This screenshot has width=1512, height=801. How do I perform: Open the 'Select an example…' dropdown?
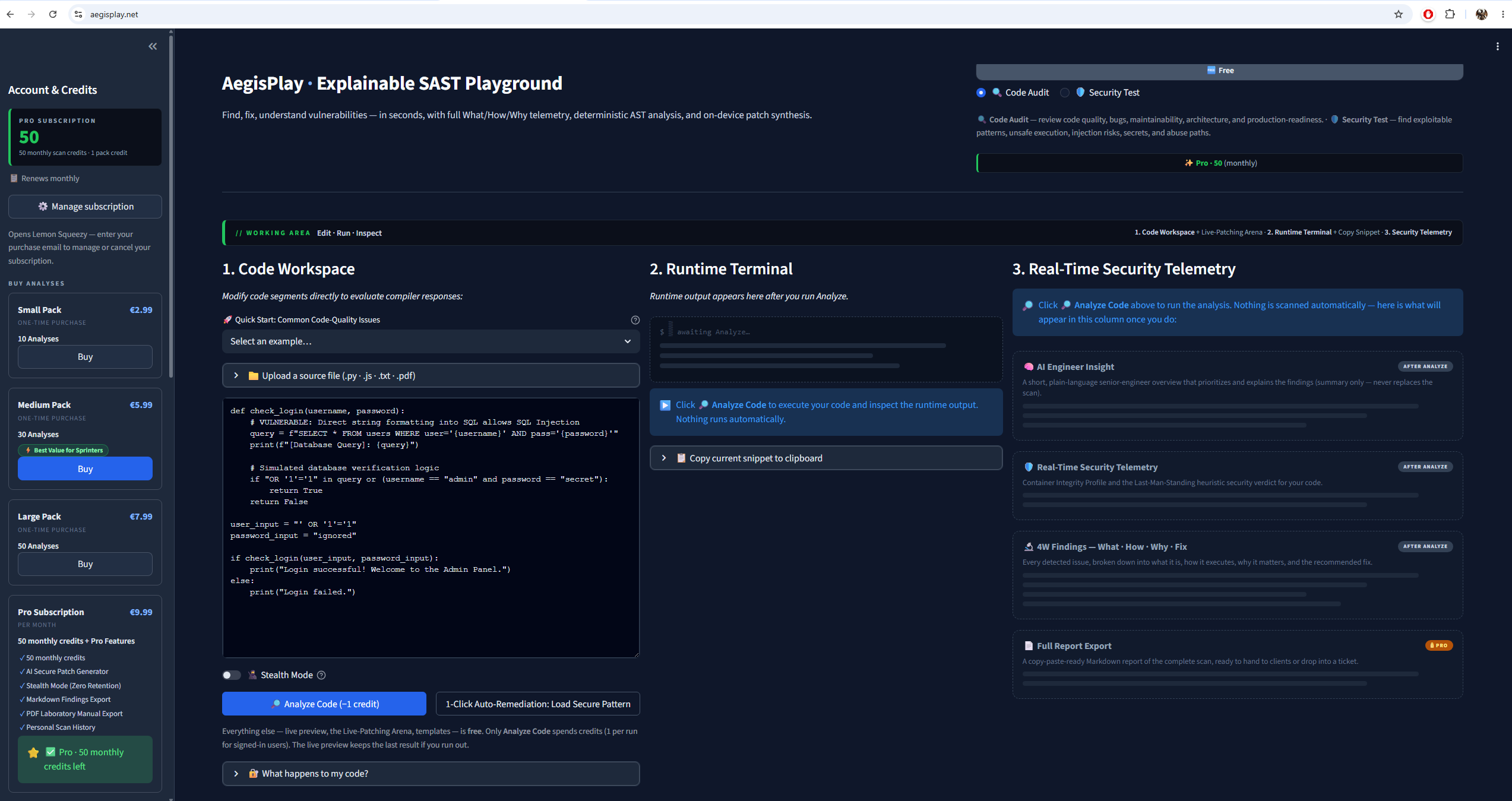pyautogui.click(x=431, y=341)
